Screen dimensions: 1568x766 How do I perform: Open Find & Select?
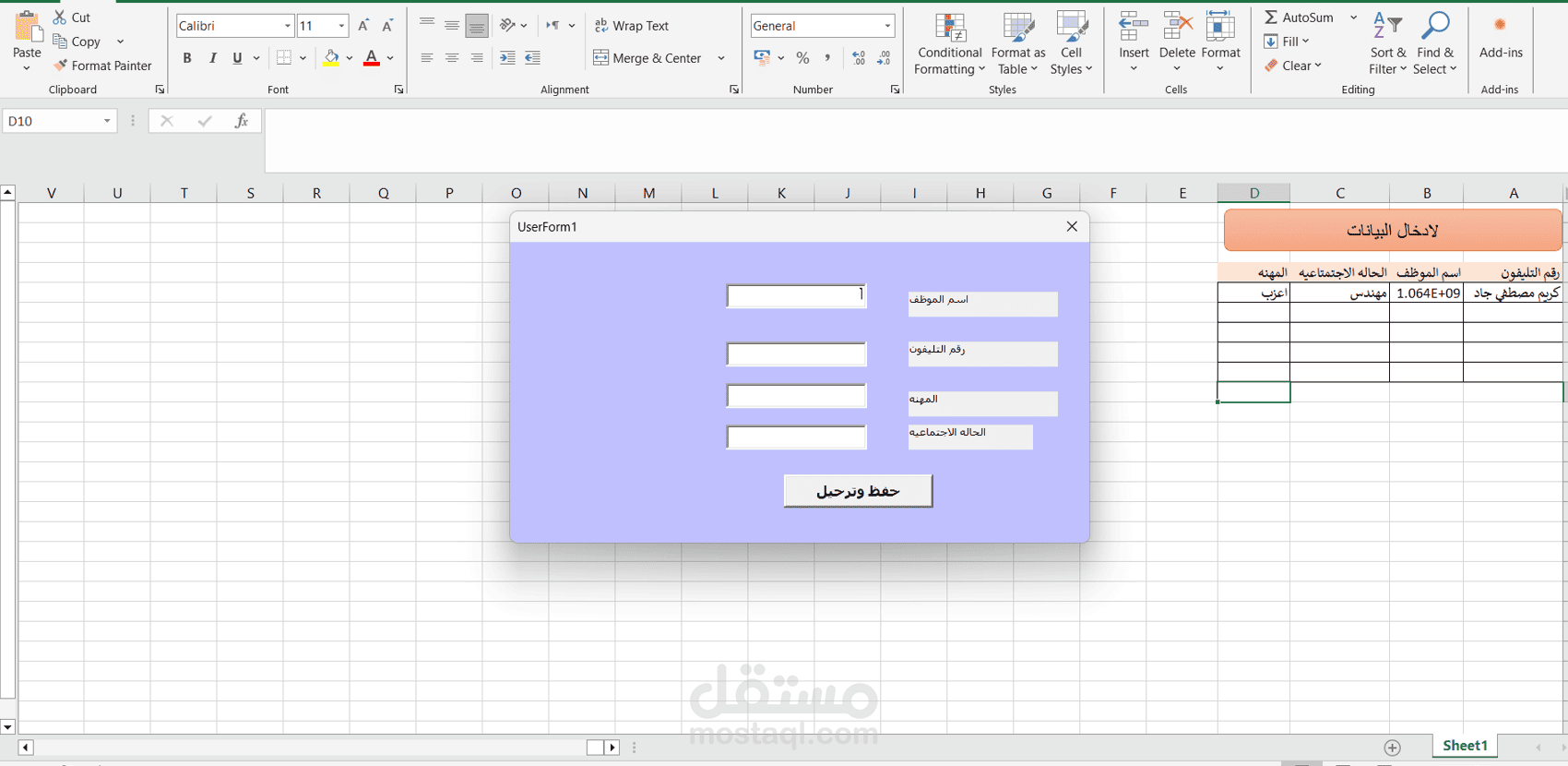coord(1435,44)
